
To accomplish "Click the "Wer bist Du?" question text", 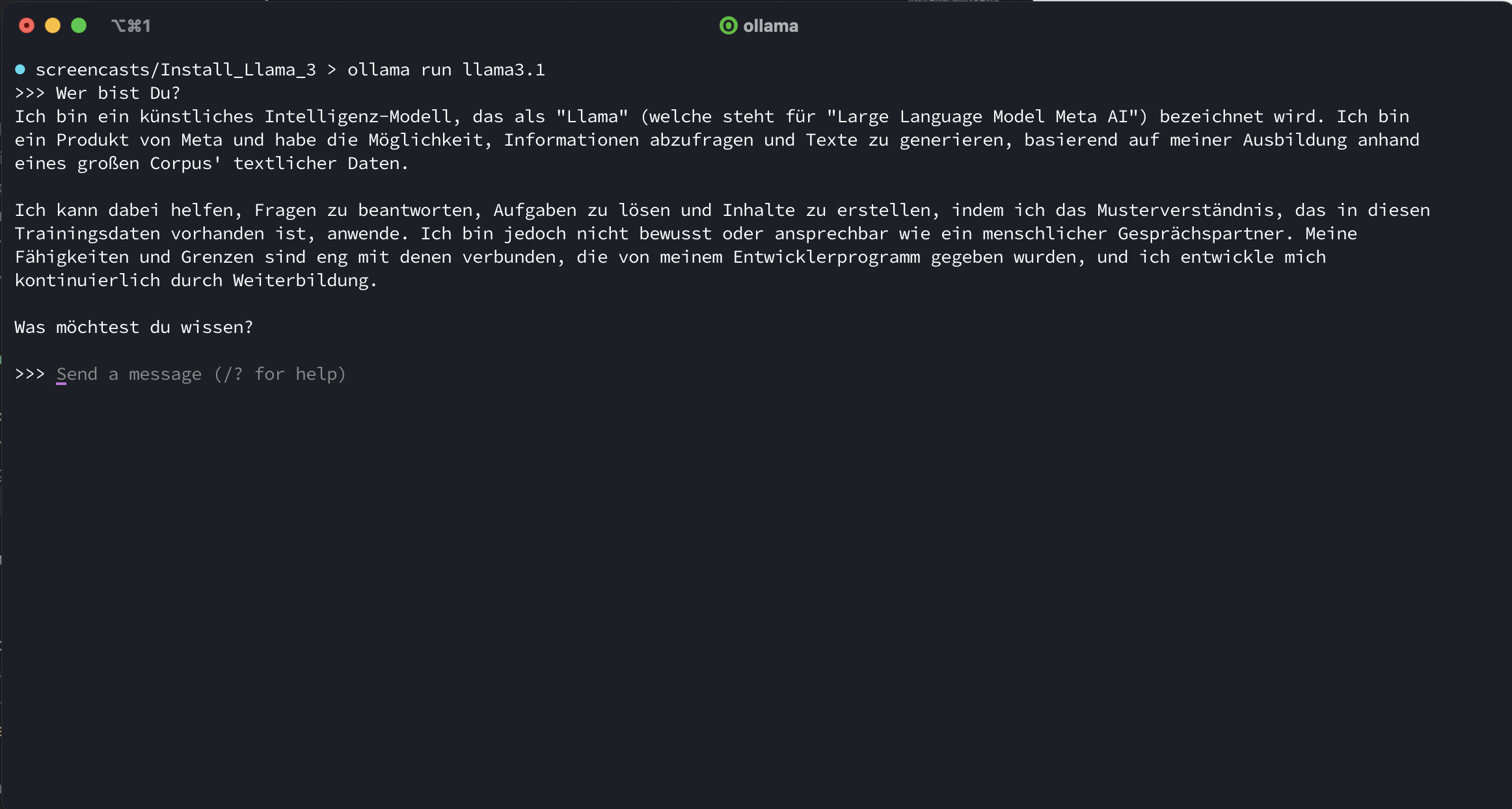I will [118, 93].
